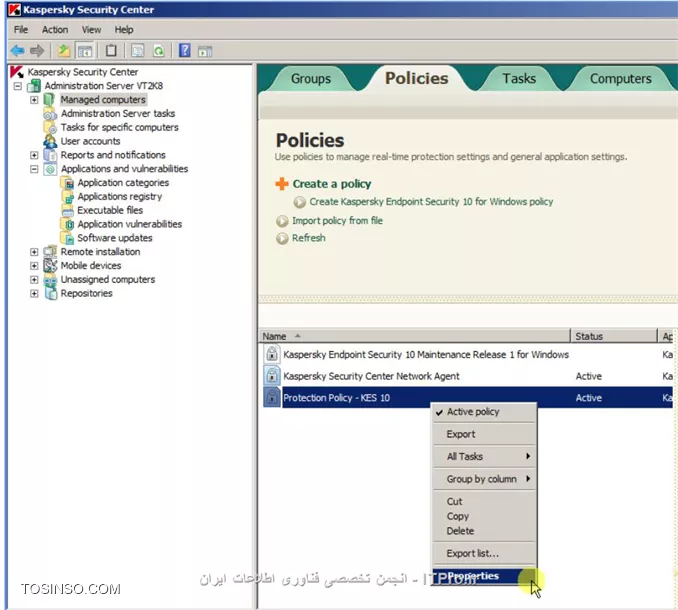Click the blue Help question mark icon
Image resolution: width=678 pixels, height=610 pixels.
[185, 51]
